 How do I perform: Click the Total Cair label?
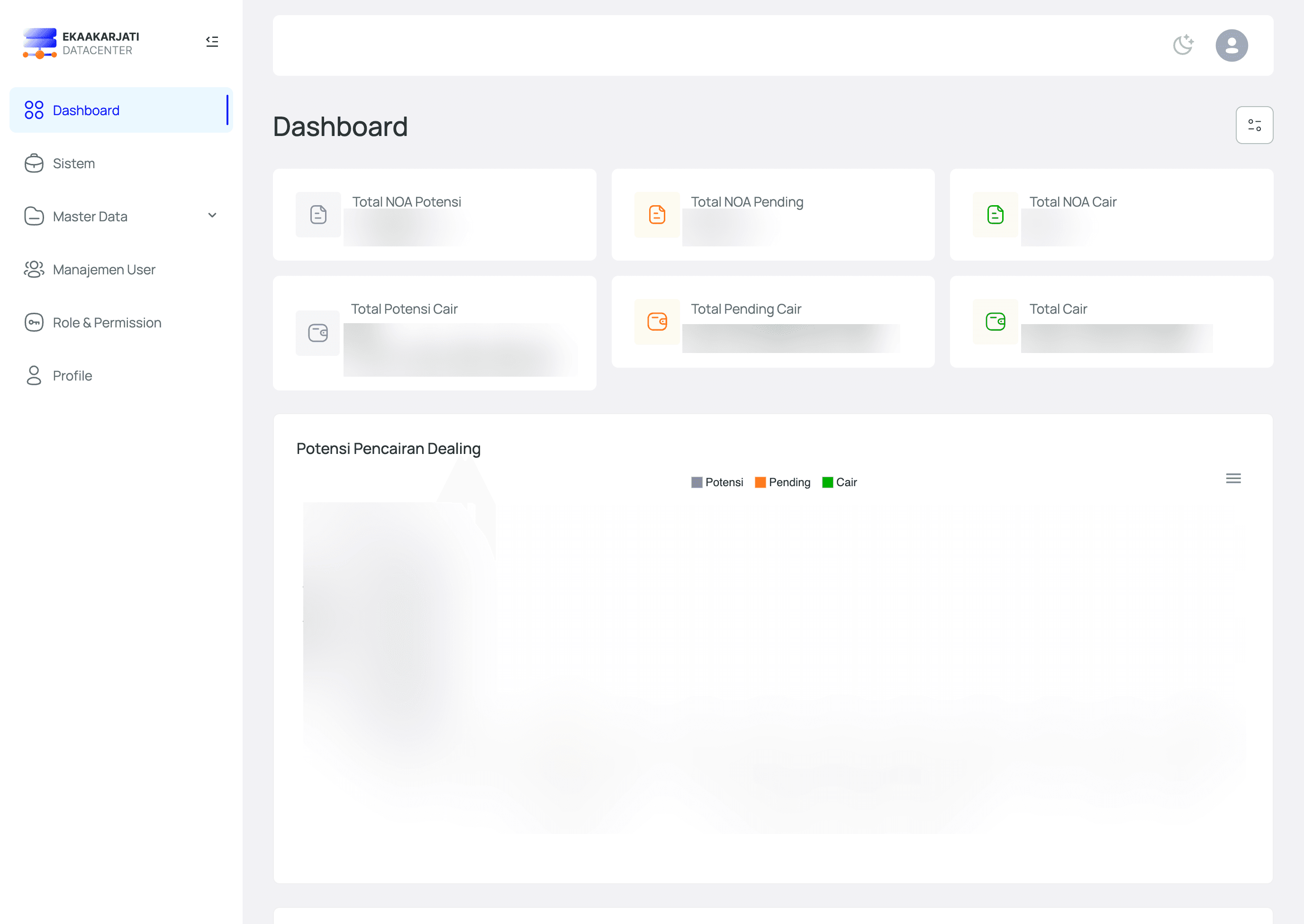tap(1058, 309)
